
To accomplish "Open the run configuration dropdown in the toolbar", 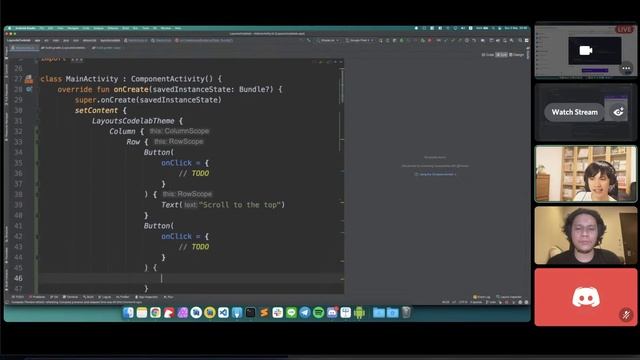I will tap(328, 40).
